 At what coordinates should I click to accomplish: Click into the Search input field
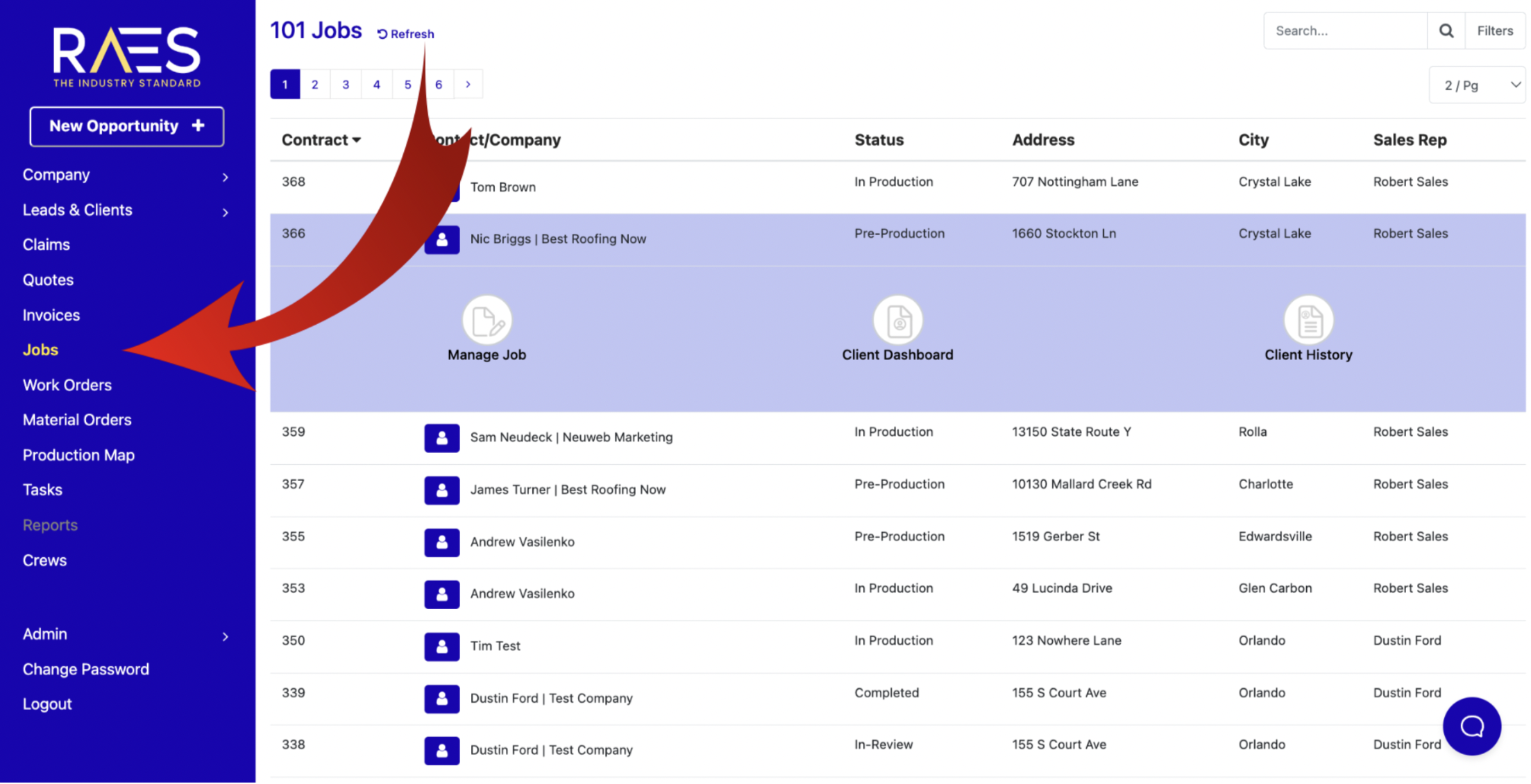pos(1345,31)
